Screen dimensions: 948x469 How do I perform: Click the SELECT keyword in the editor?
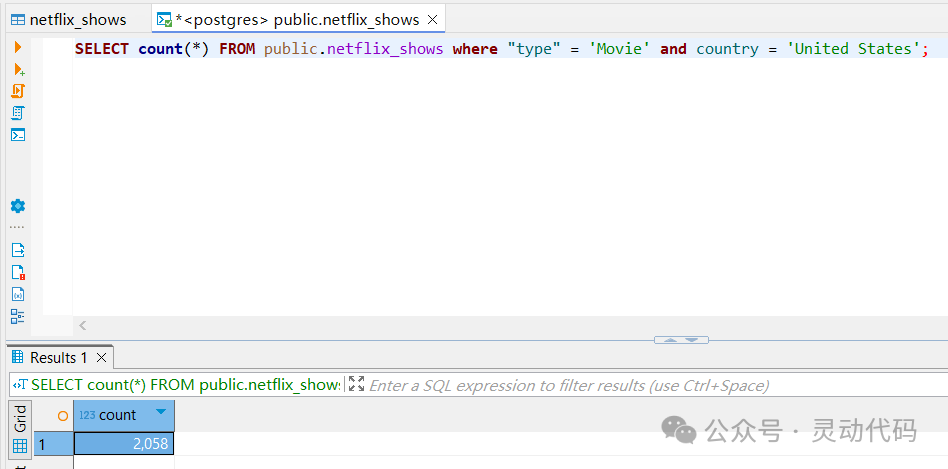click(x=102, y=49)
